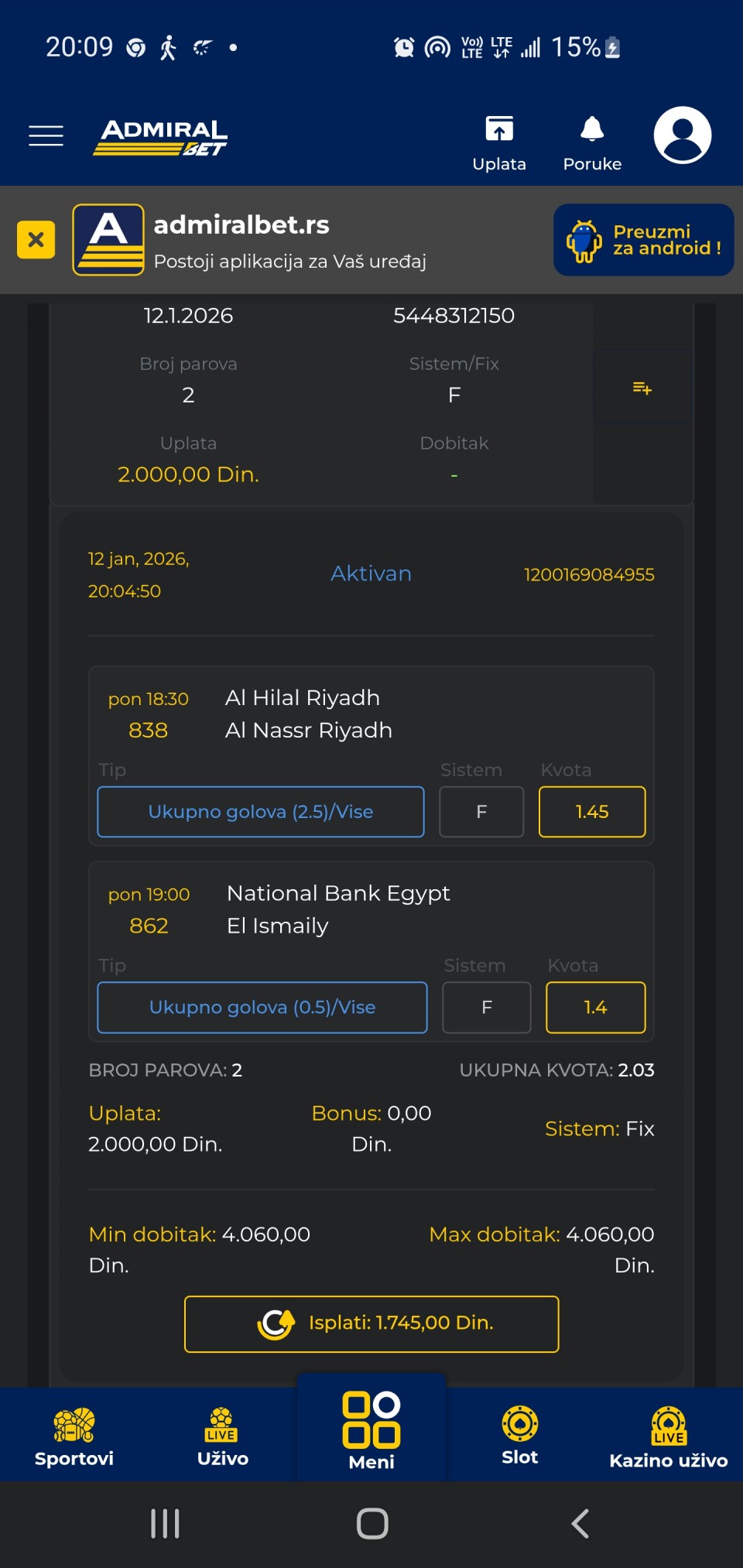The width and height of the screenshot is (743, 1568).
Task: Select Ukupno golova (0.5)/Vise tip
Action: click(262, 1008)
